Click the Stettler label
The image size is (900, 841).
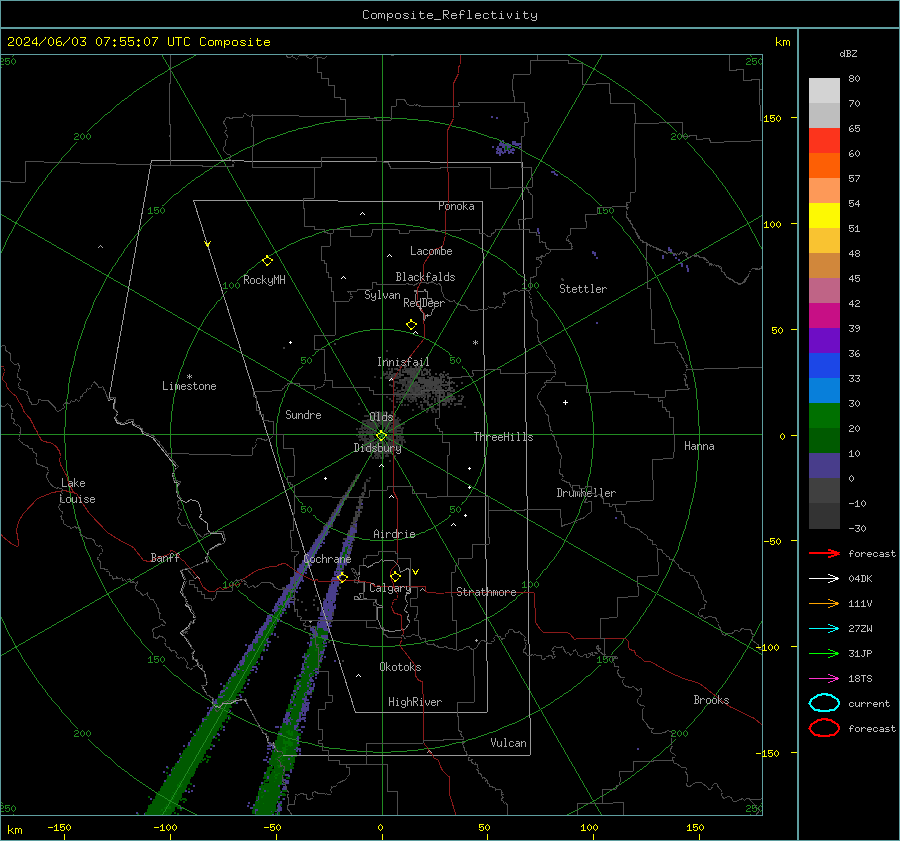[583, 289]
